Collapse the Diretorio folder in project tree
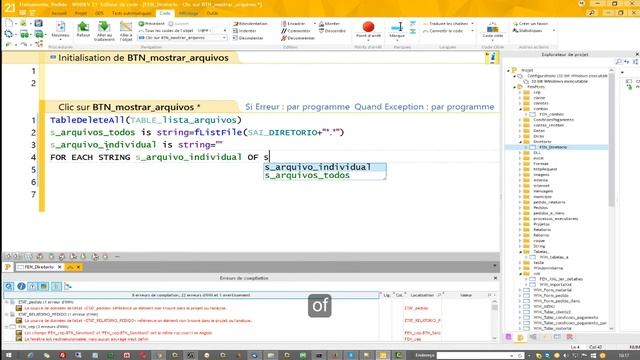Image resolution: width=640 pixels, height=360 pixels. coord(521,142)
